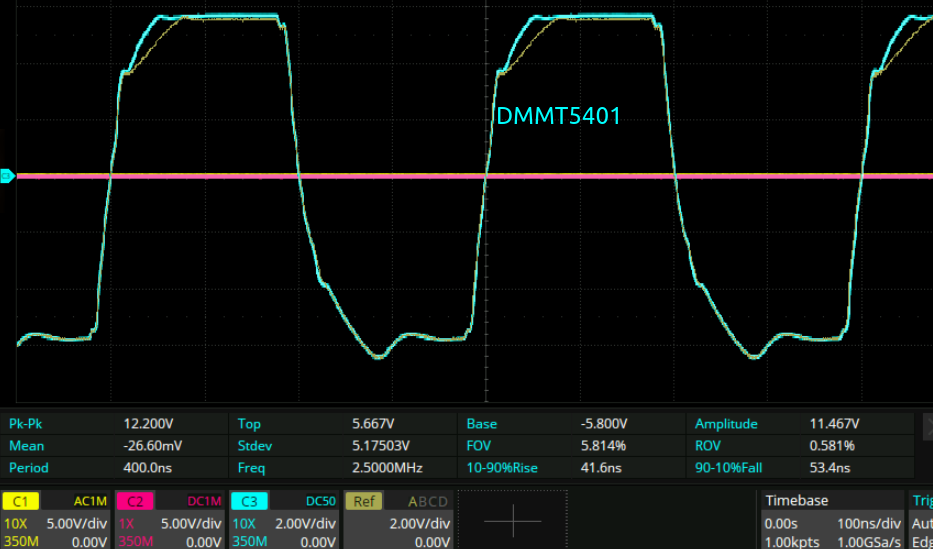This screenshot has width=933, height=549.
Task: Click the plus icon to add channel
Action: point(512,520)
